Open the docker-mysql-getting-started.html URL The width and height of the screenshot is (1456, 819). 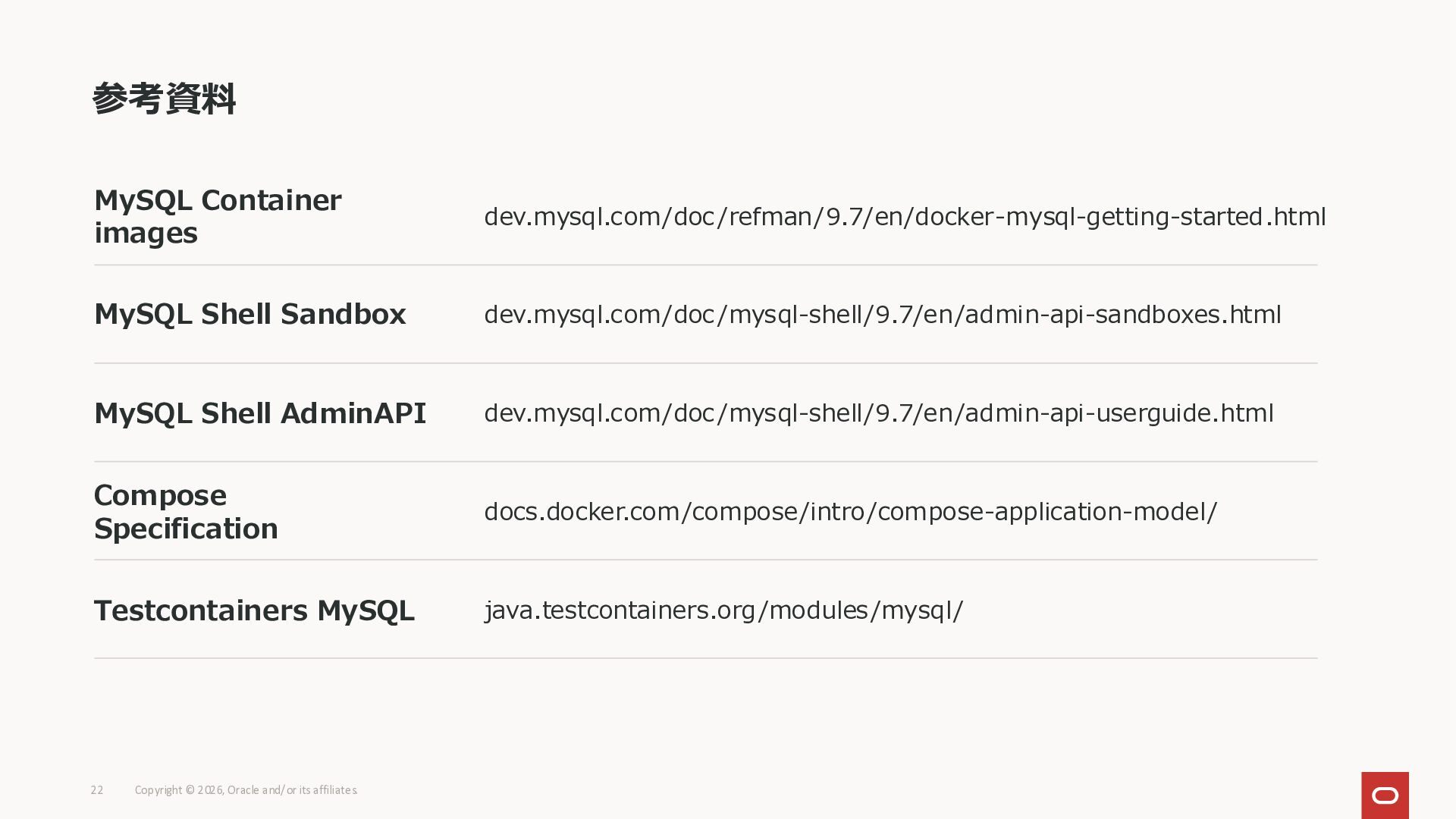coord(905,217)
